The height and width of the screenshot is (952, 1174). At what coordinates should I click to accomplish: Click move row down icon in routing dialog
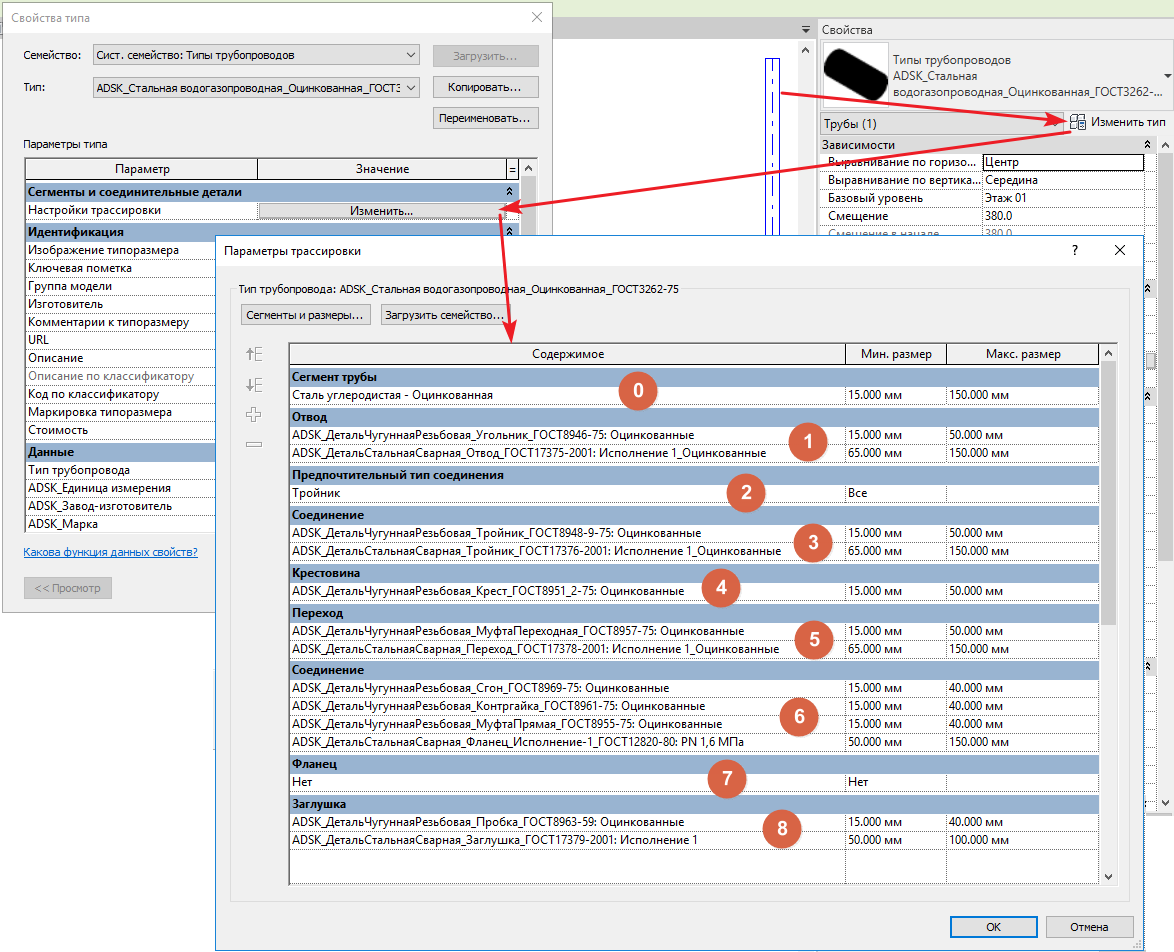pos(255,385)
